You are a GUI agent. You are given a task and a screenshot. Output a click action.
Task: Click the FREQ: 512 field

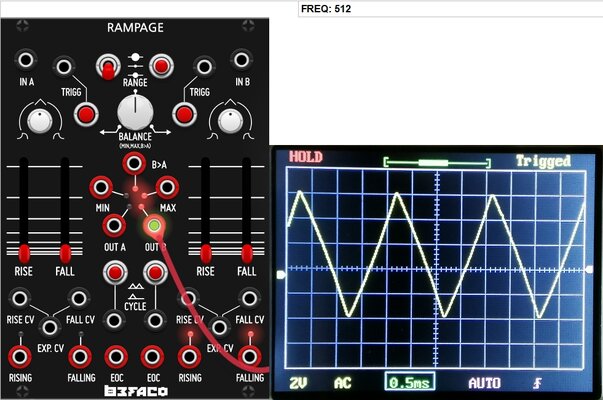[450, 9]
